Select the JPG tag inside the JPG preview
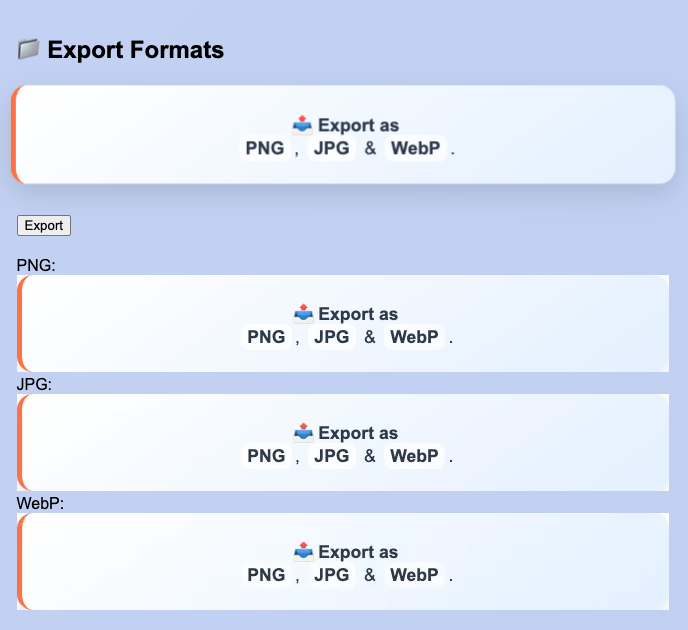This screenshot has width=688, height=630. [332, 456]
